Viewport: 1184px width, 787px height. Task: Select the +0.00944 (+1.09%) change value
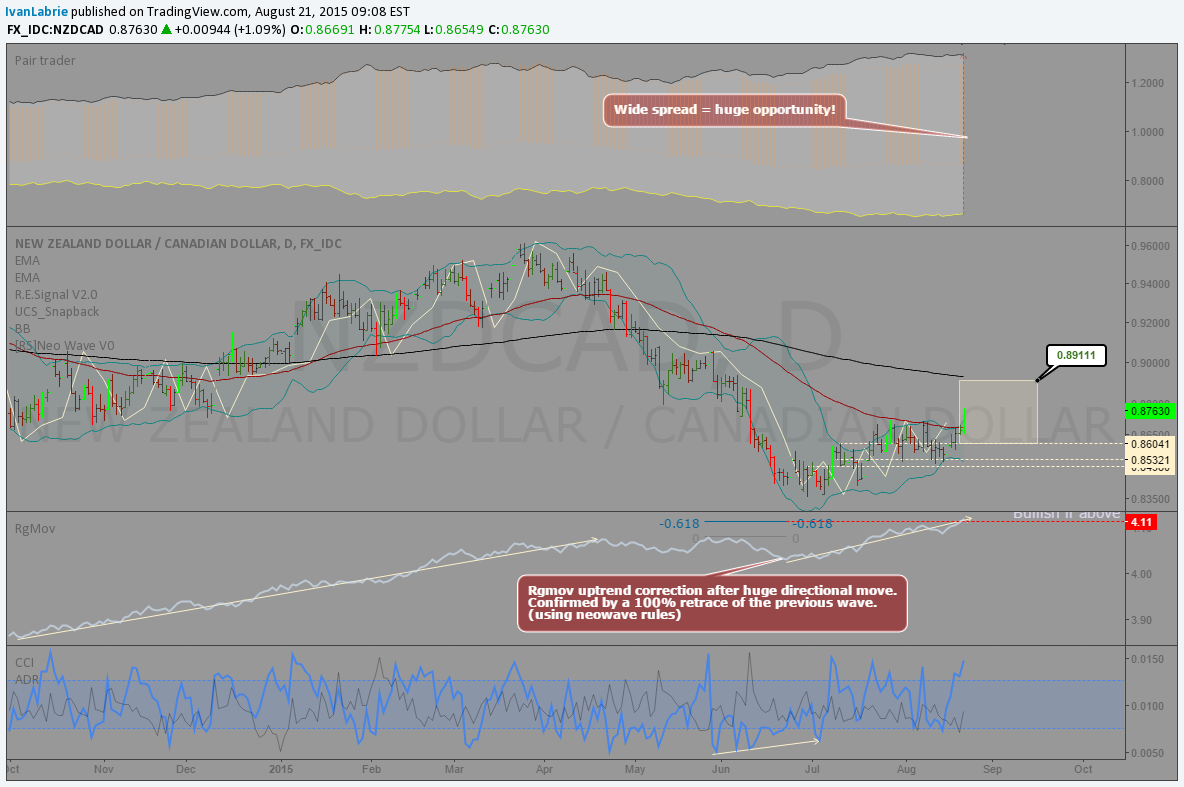[230, 29]
